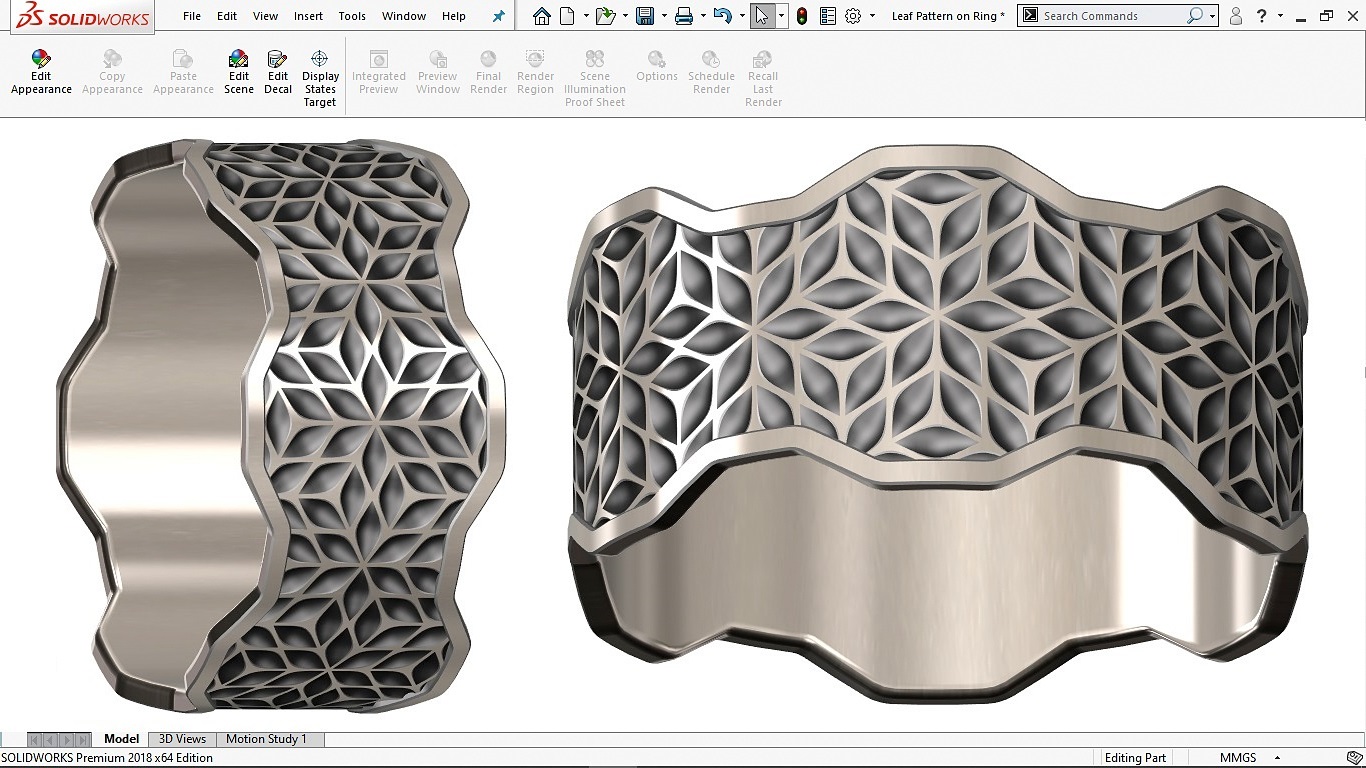1366x768 pixels.
Task: Open the File Properties list icon
Action: tap(827, 16)
